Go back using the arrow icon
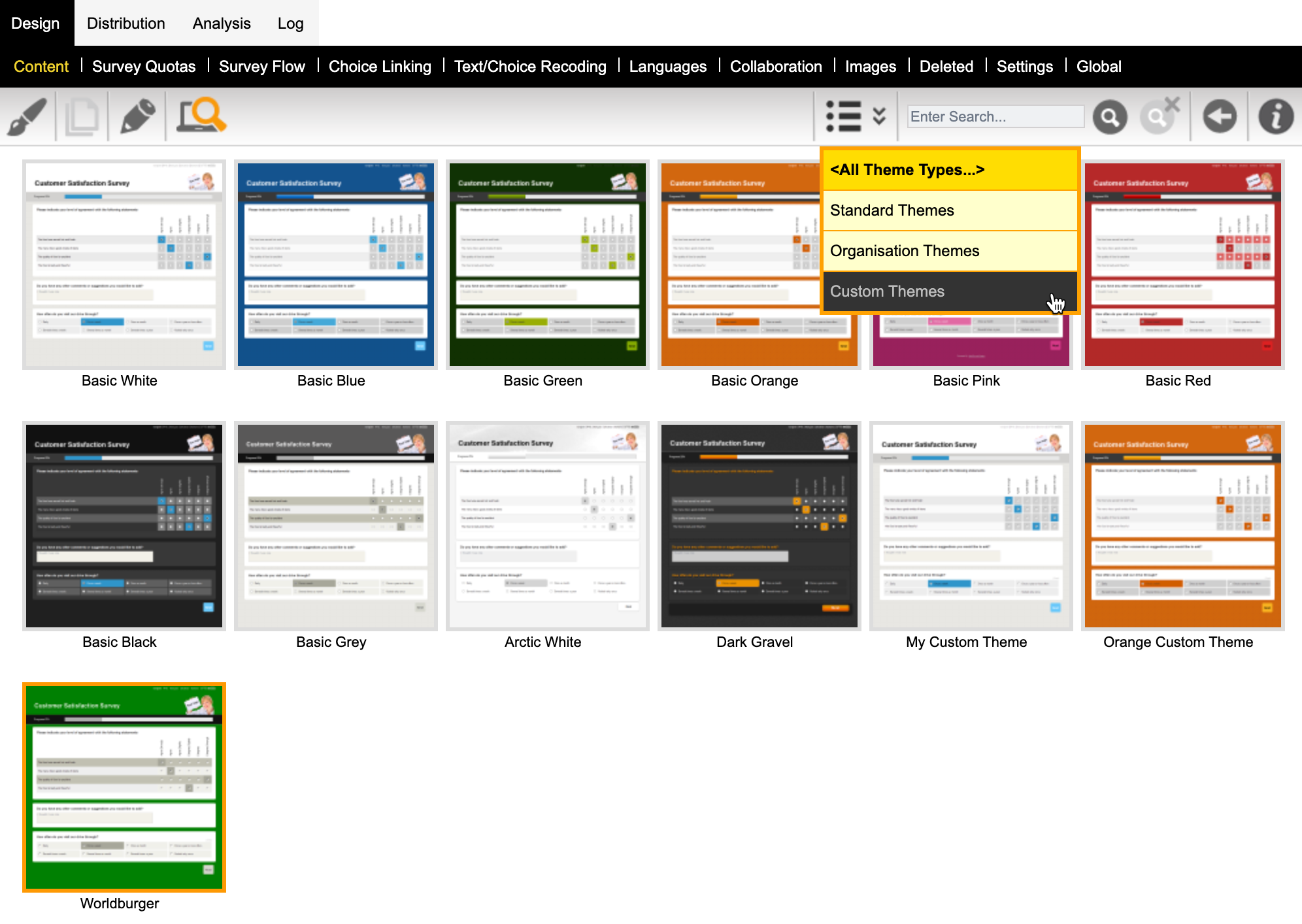This screenshot has height=924, width=1302. [x=1218, y=116]
